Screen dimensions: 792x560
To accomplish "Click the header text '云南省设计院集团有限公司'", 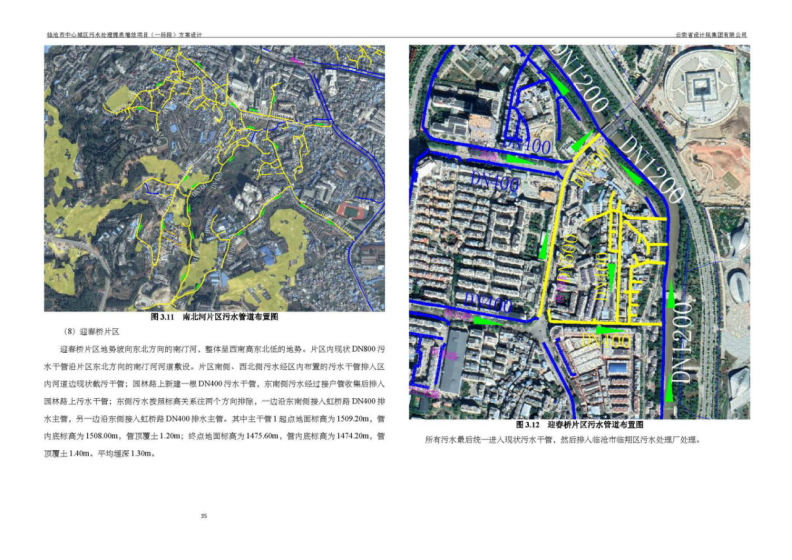I will pos(711,35).
